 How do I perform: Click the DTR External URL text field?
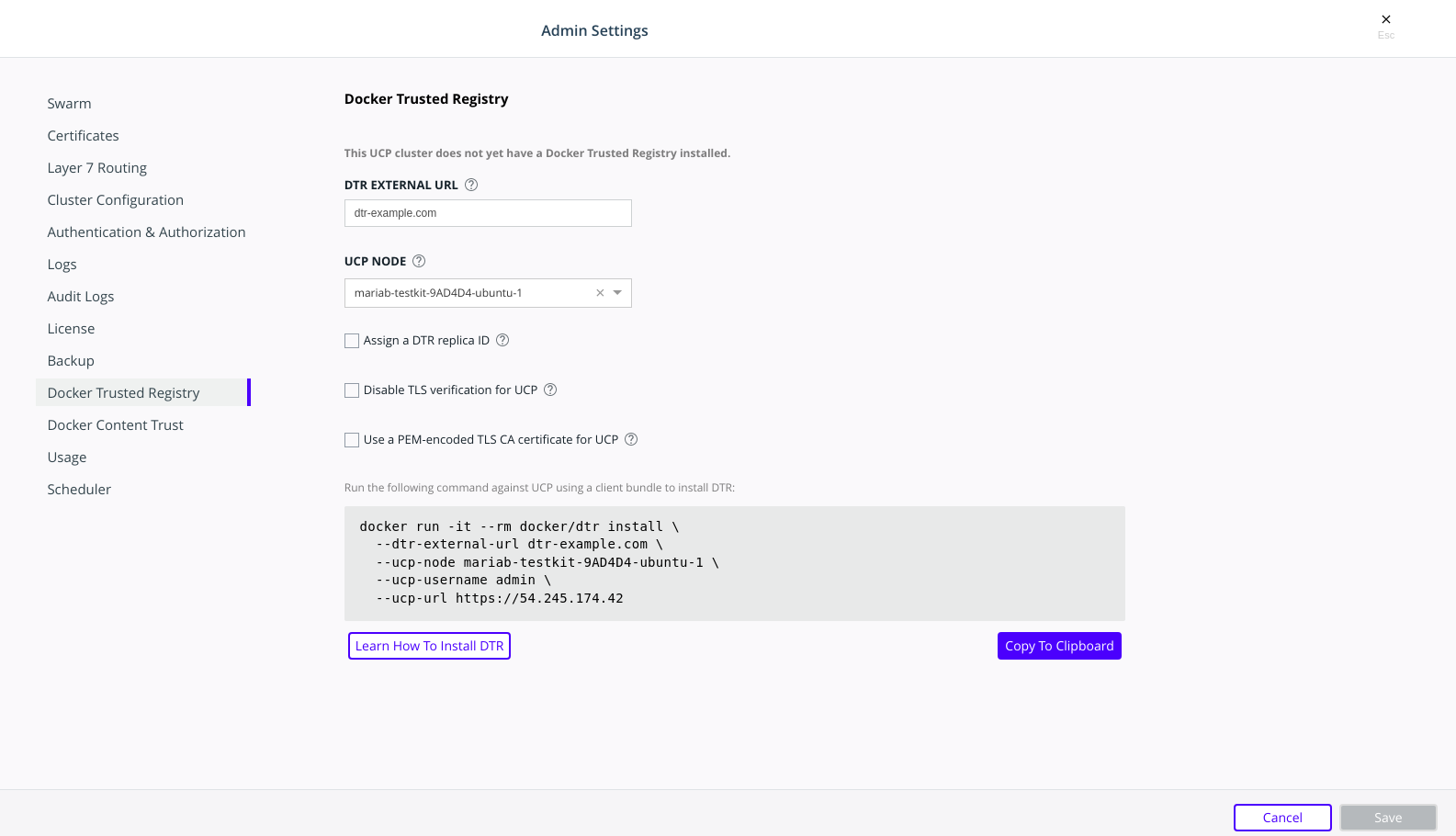(488, 213)
